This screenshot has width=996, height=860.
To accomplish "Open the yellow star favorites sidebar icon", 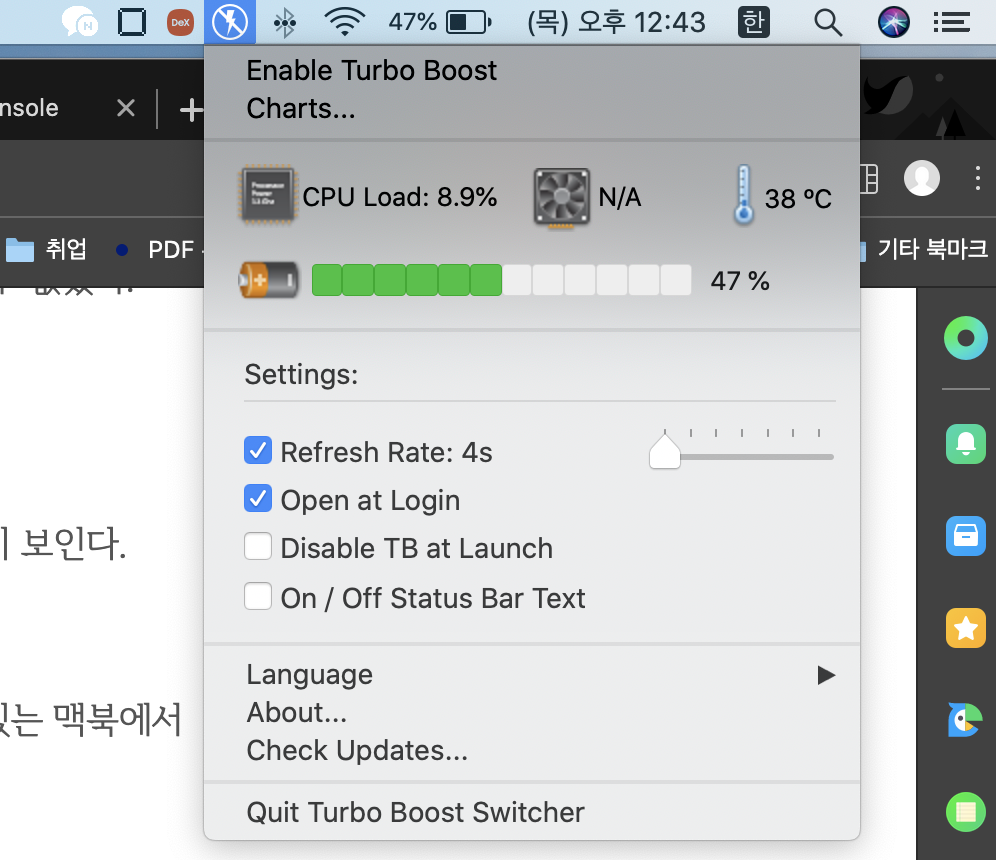I will [966, 628].
